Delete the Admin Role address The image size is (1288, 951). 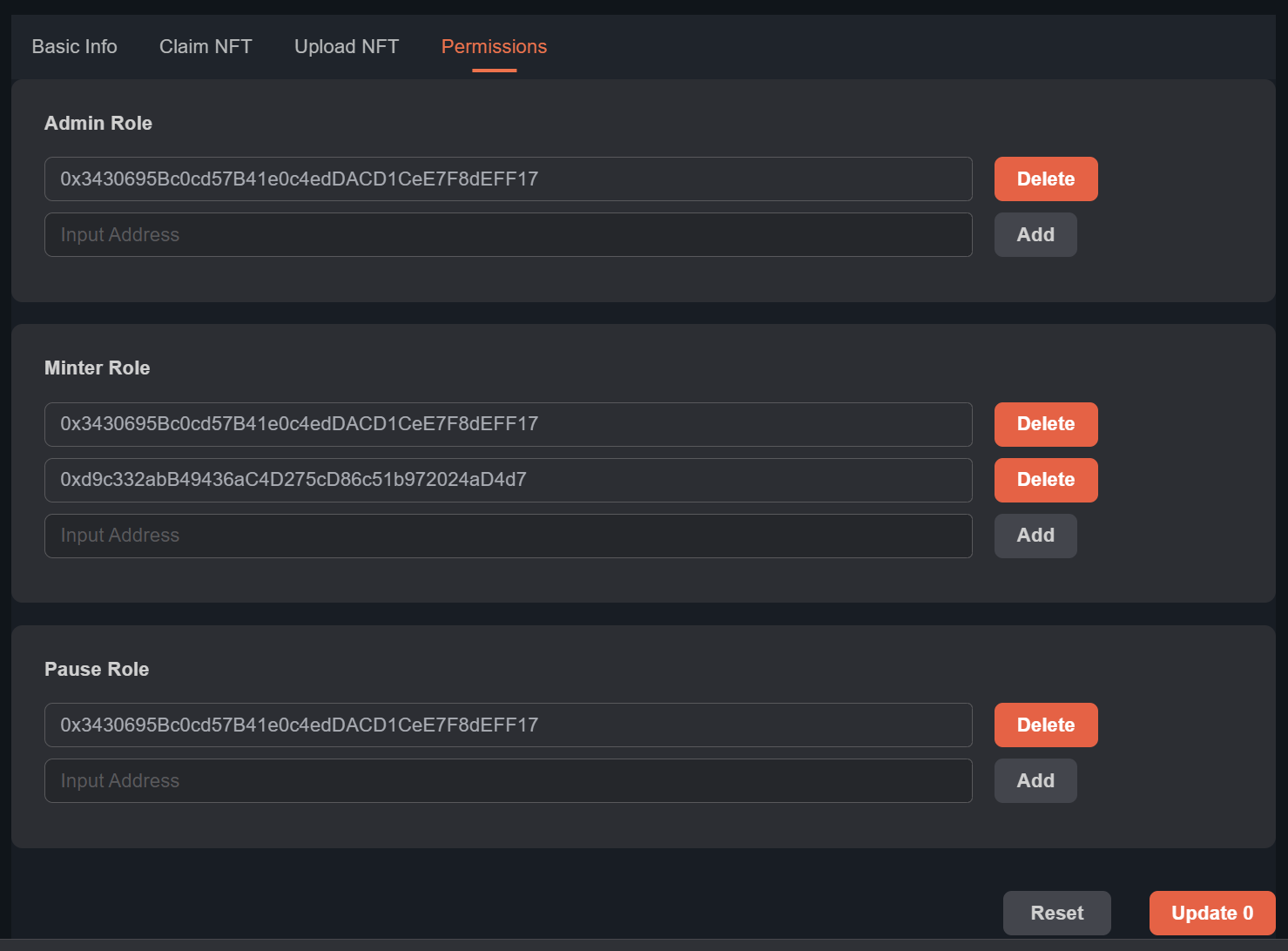(1045, 179)
